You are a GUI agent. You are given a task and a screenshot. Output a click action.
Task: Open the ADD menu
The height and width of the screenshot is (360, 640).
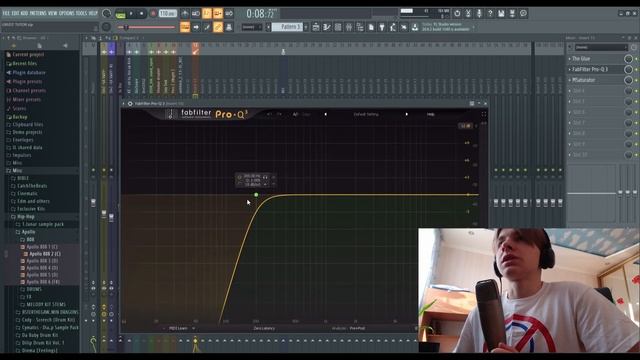pyautogui.click(x=24, y=13)
